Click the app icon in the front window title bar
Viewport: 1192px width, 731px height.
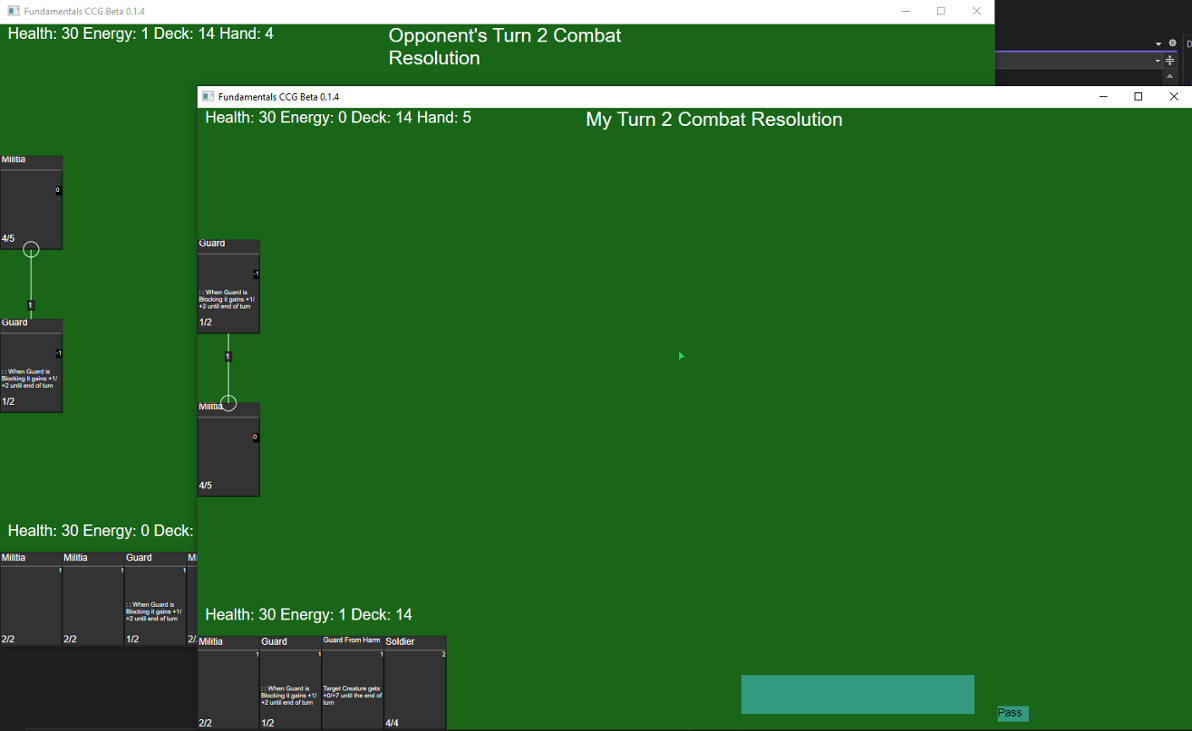coord(208,97)
